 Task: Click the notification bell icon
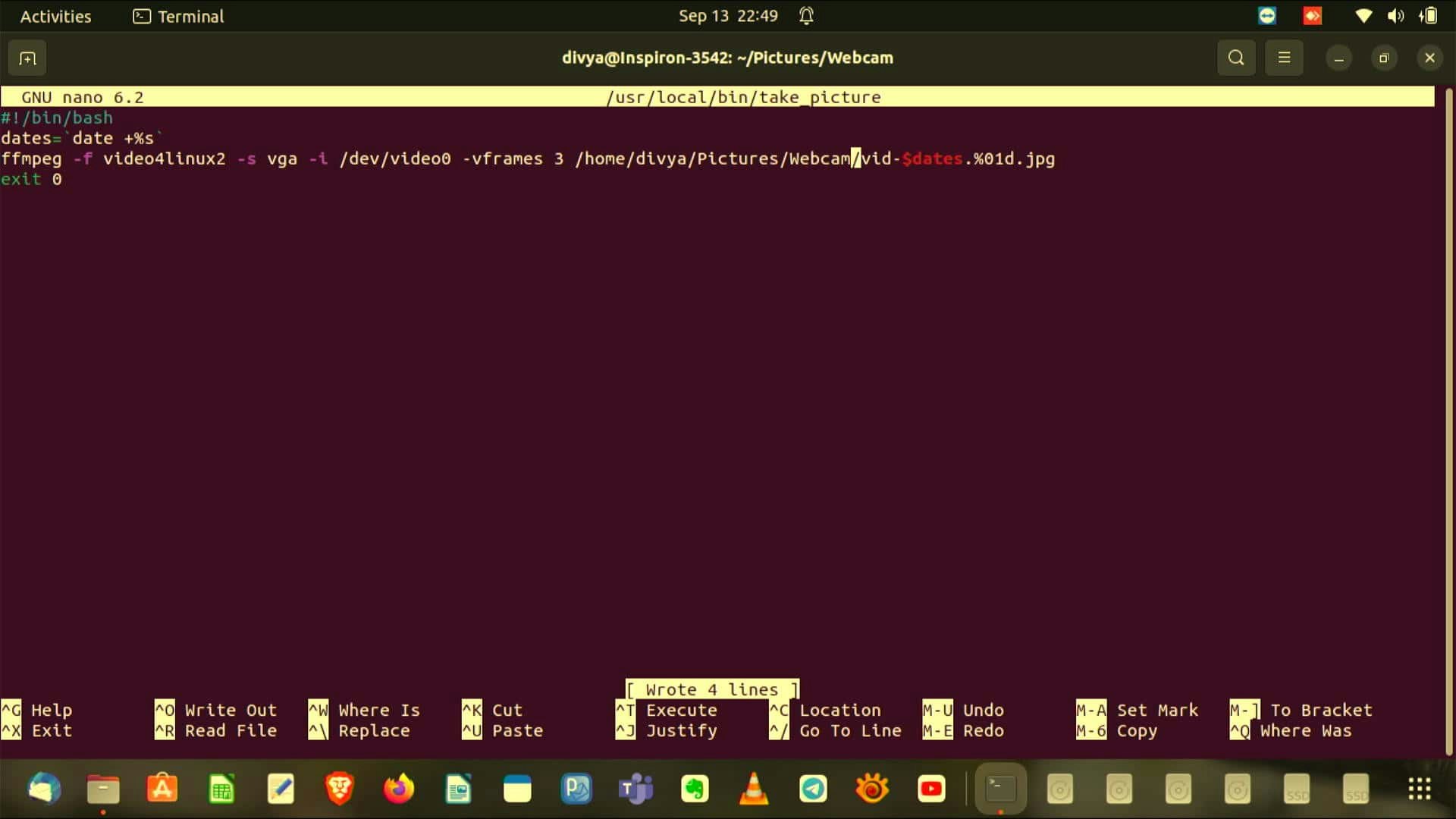[806, 15]
